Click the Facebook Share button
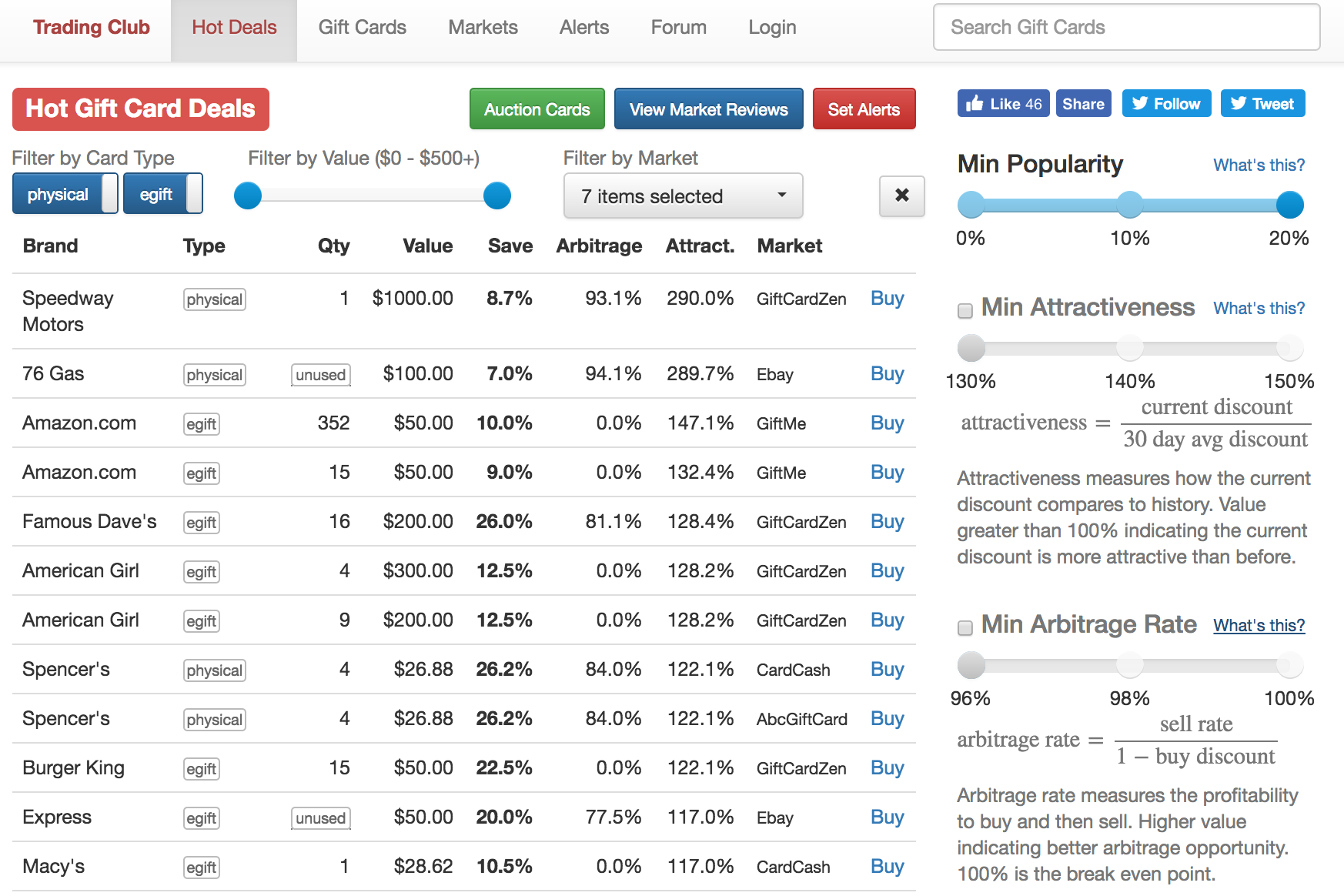Image resolution: width=1344 pixels, height=896 pixels. pos(1083,104)
